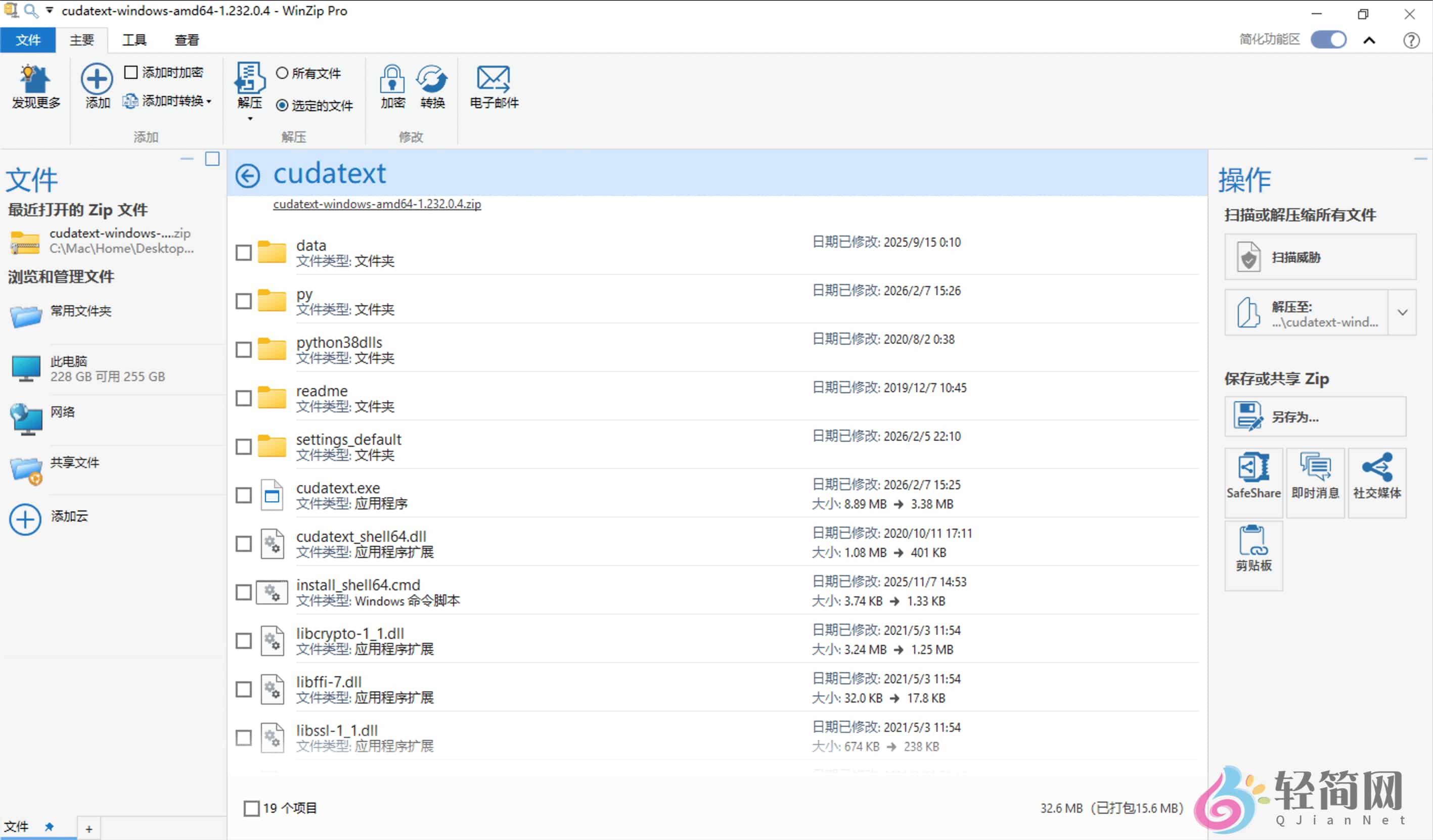Open the 加密 (Encrypt) tool
The image size is (1433, 840).
pyautogui.click(x=392, y=86)
